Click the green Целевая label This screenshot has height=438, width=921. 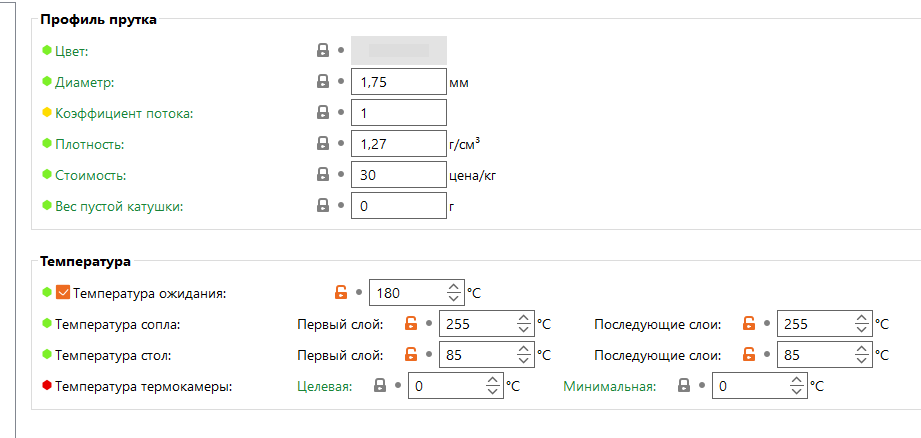pyautogui.click(x=326, y=386)
